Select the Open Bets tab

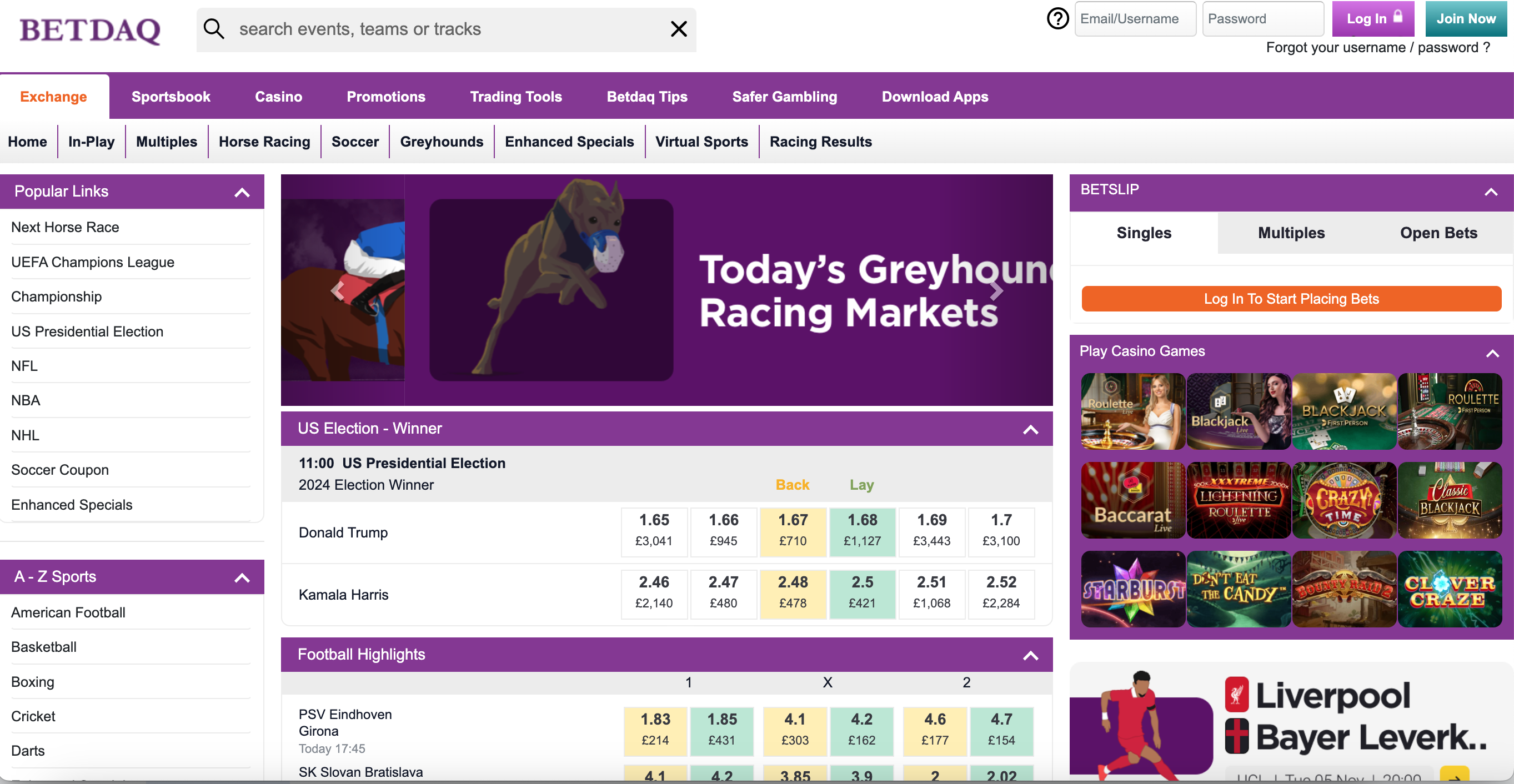click(x=1438, y=232)
